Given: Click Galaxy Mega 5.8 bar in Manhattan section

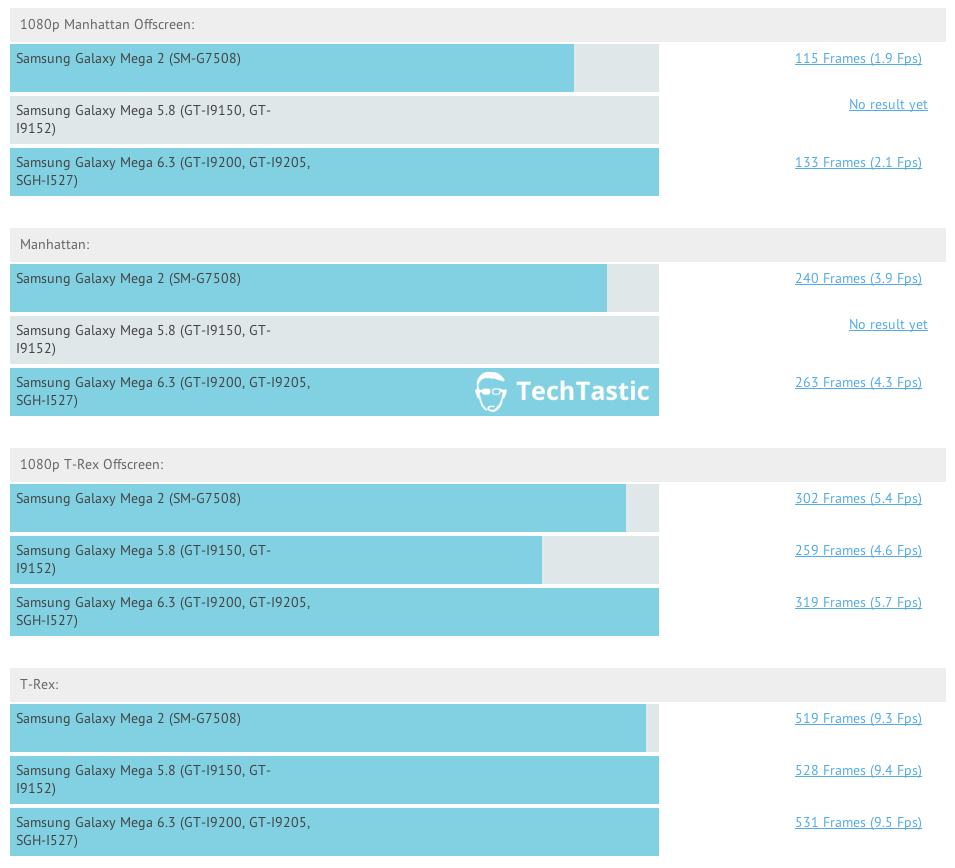Looking at the screenshot, I should point(334,340).
